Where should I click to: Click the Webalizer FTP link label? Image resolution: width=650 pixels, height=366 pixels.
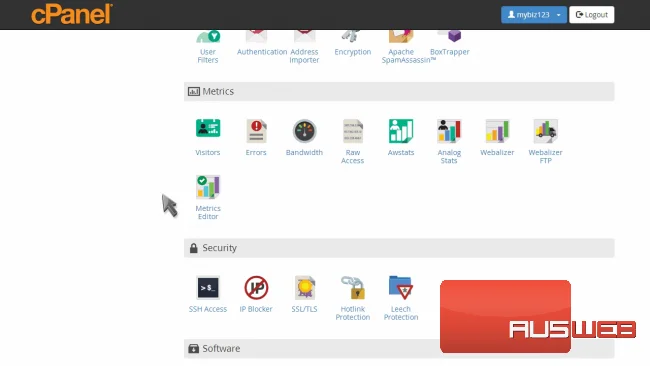coord(546,157)
